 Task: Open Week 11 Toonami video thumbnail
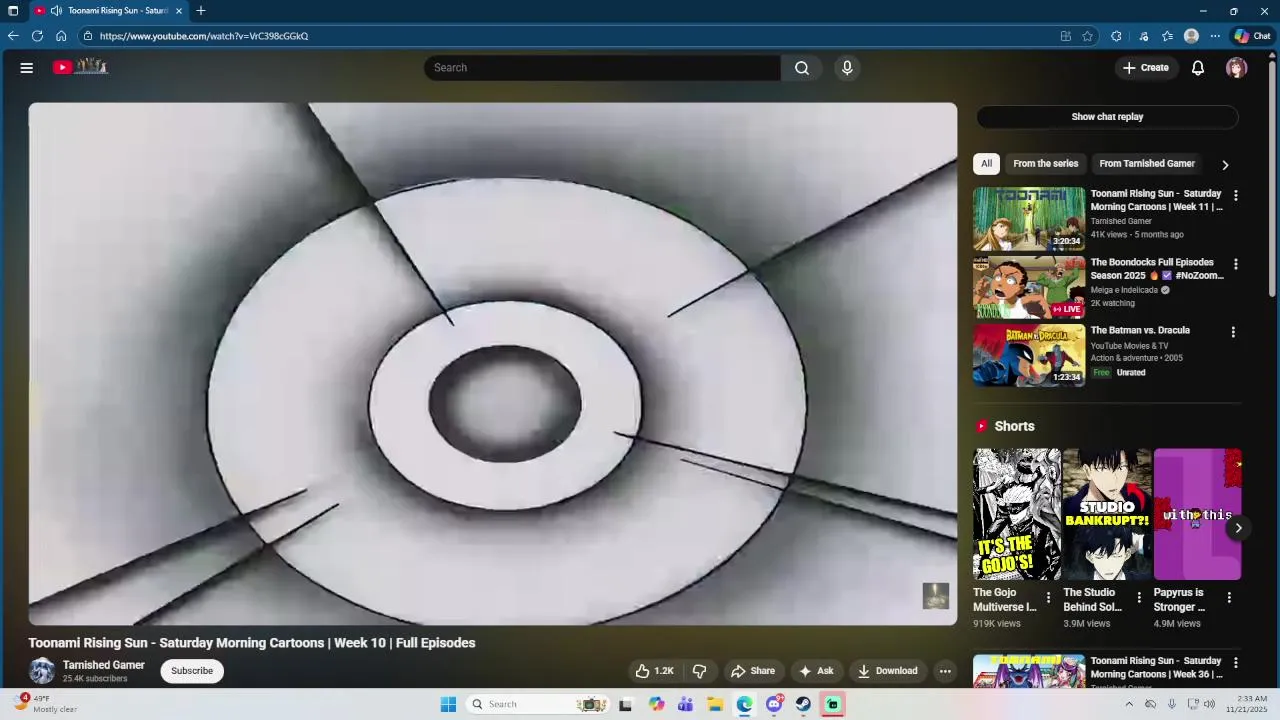click(1029, 218)
